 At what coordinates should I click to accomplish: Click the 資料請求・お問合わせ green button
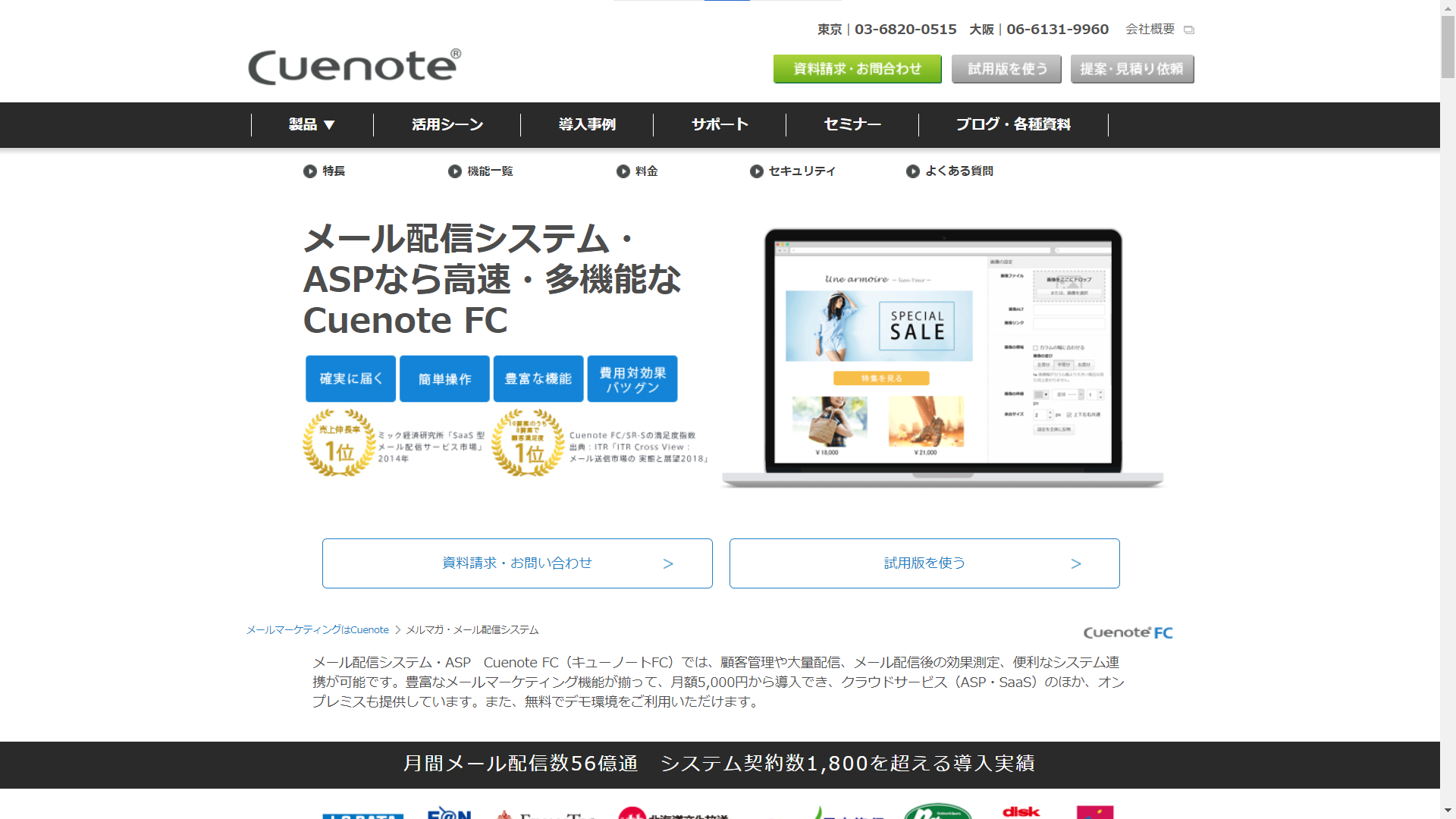click(x=857, y=69)
